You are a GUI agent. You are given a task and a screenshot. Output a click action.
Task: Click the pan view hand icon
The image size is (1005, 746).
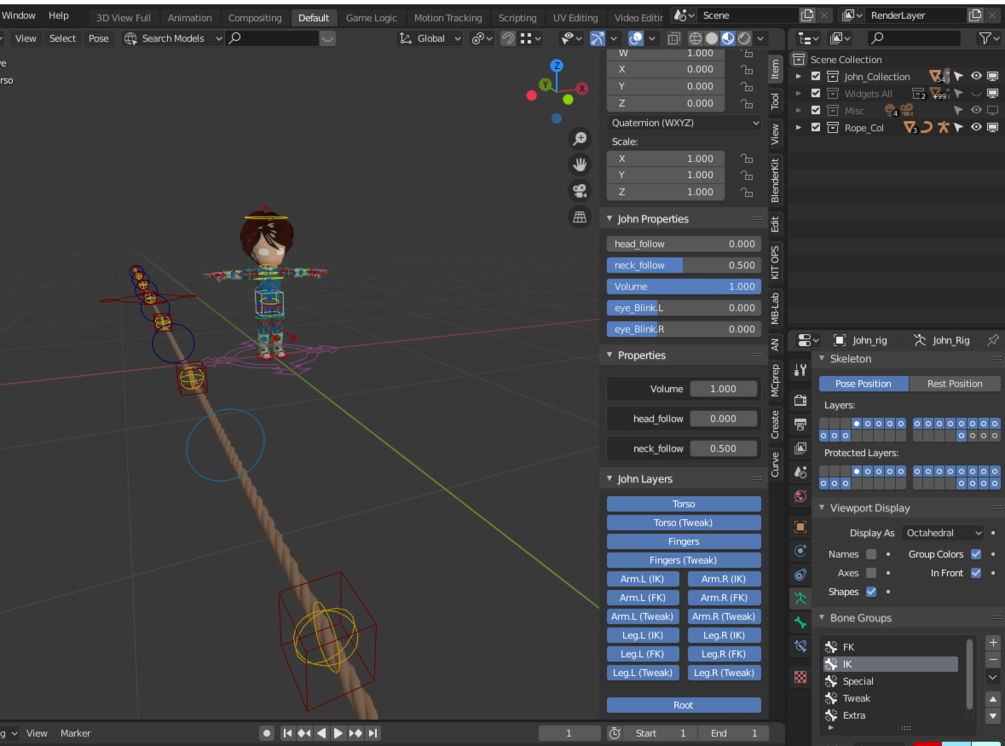580,165
